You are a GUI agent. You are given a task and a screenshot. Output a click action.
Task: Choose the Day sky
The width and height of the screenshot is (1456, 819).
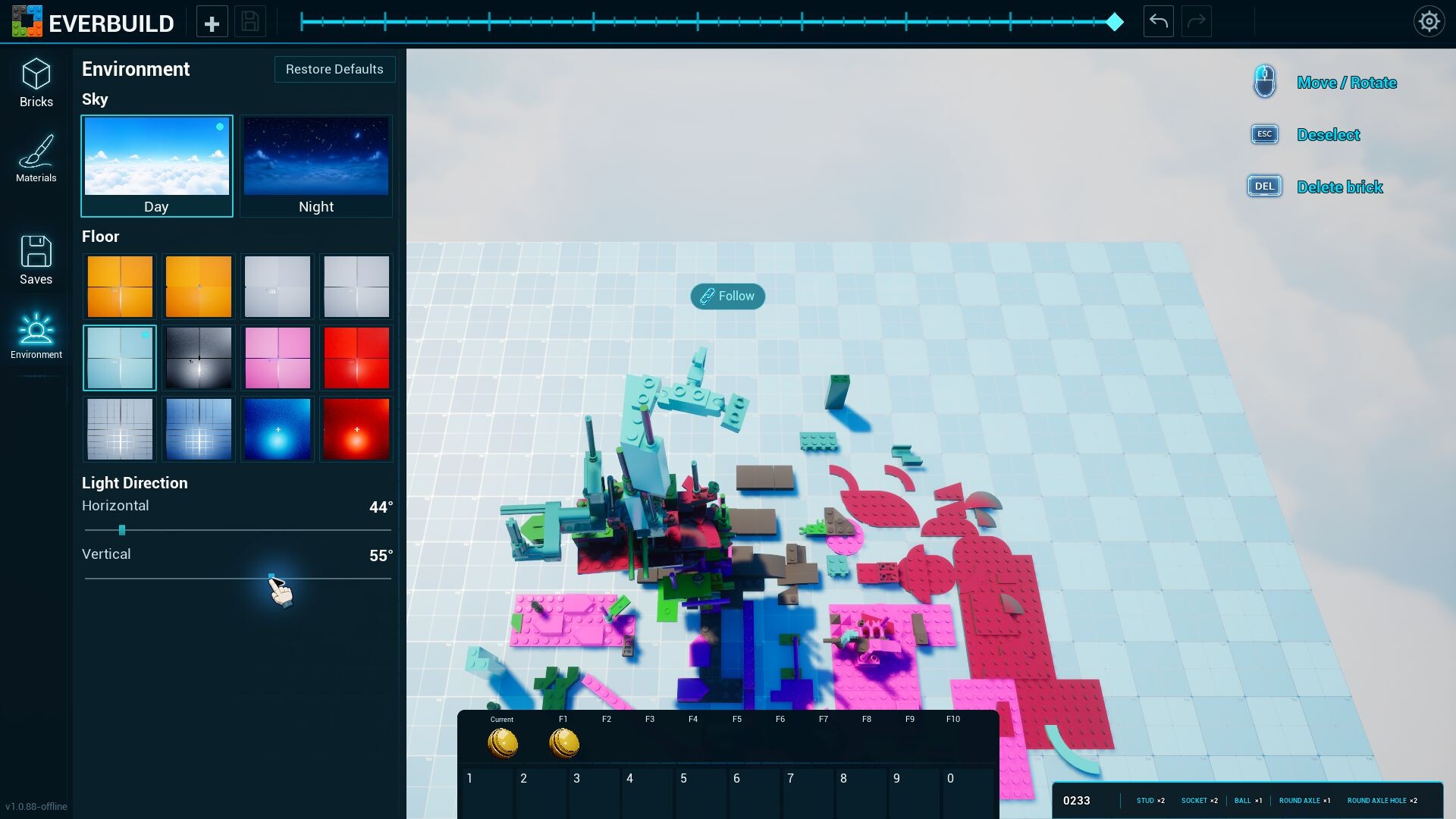click(157, 166)
